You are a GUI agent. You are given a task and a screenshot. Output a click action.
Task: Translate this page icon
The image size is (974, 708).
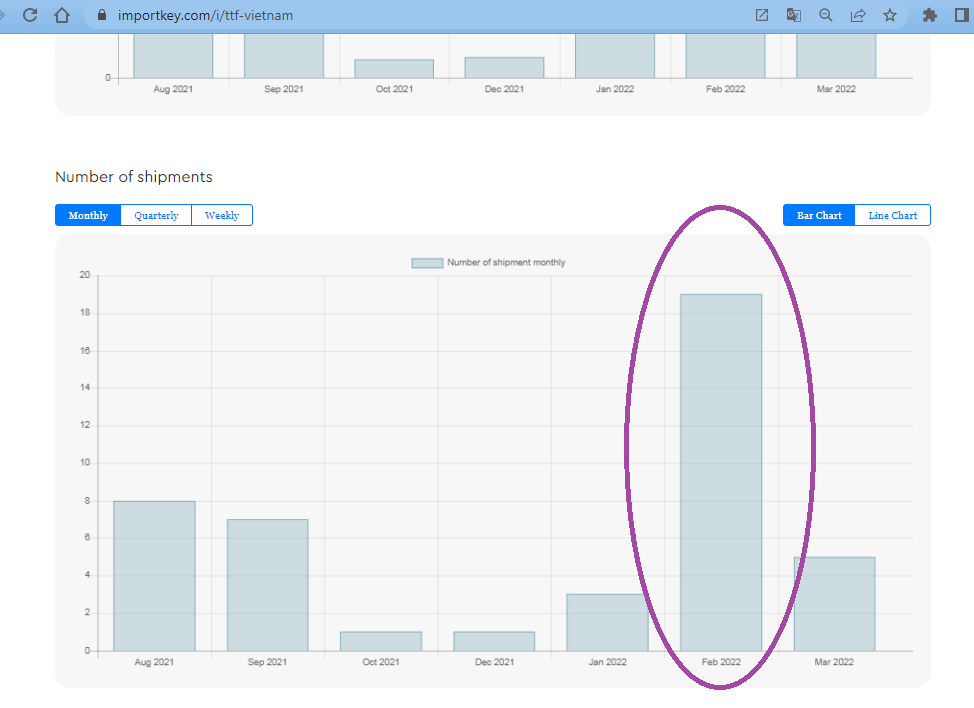coord(794,15)
